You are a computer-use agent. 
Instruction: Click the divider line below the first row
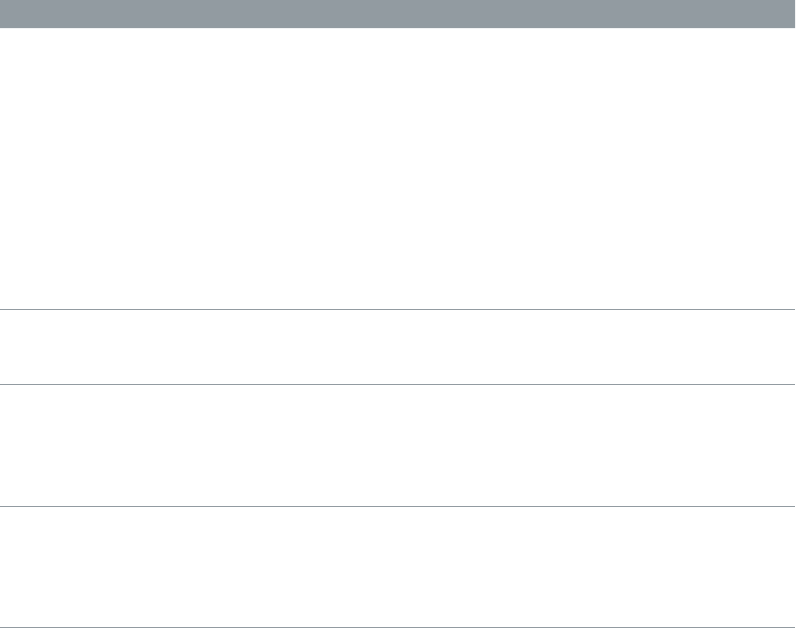pos(398,310)
